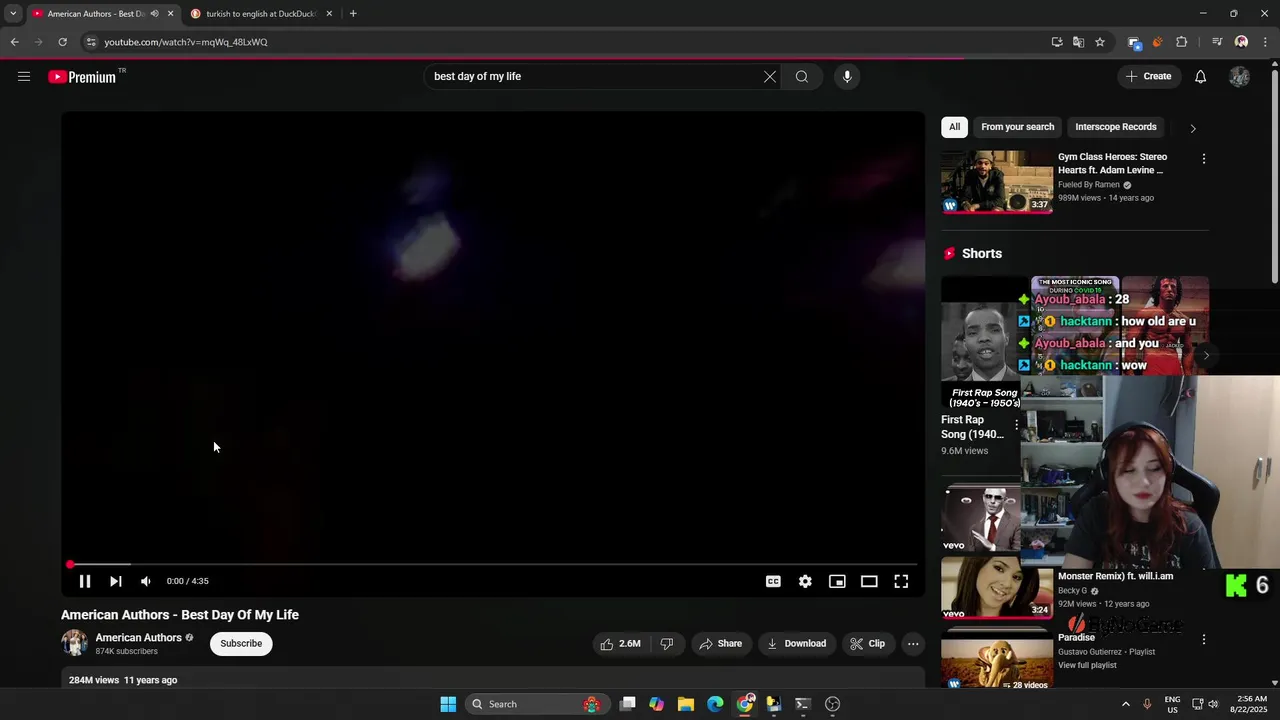
Task: Open the American Authors channel avatar
Action: pos(74,643)
